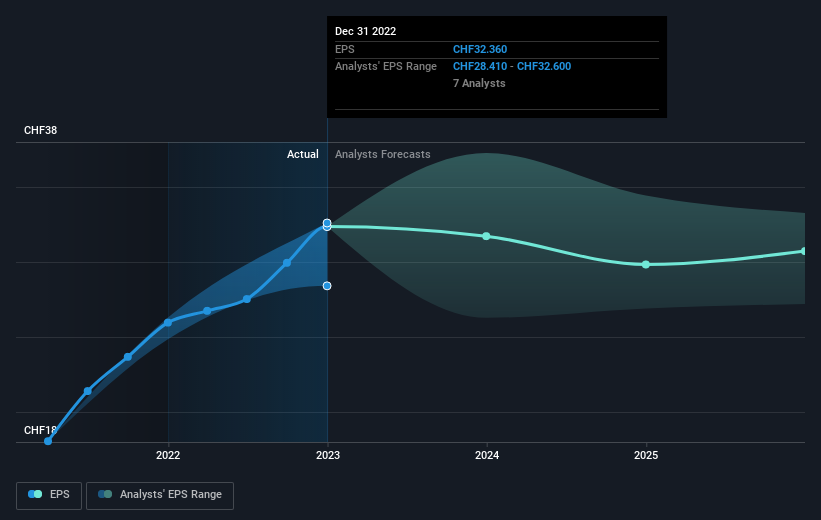This screenshot has height=520, width=821.
Task: Click the CHF32.360 EPS value in tooltip
Action: [x=480, y=49]
